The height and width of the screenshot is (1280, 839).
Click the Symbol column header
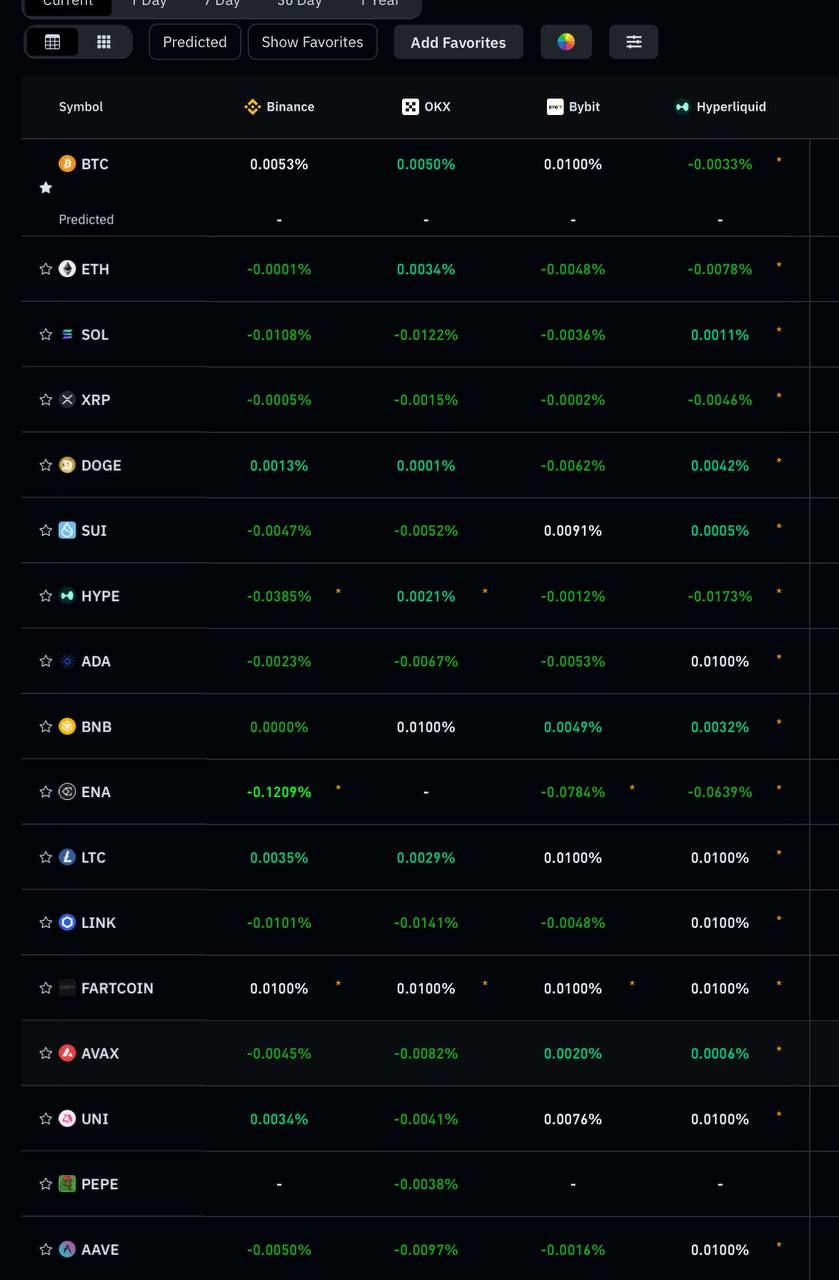pos(81,107)
